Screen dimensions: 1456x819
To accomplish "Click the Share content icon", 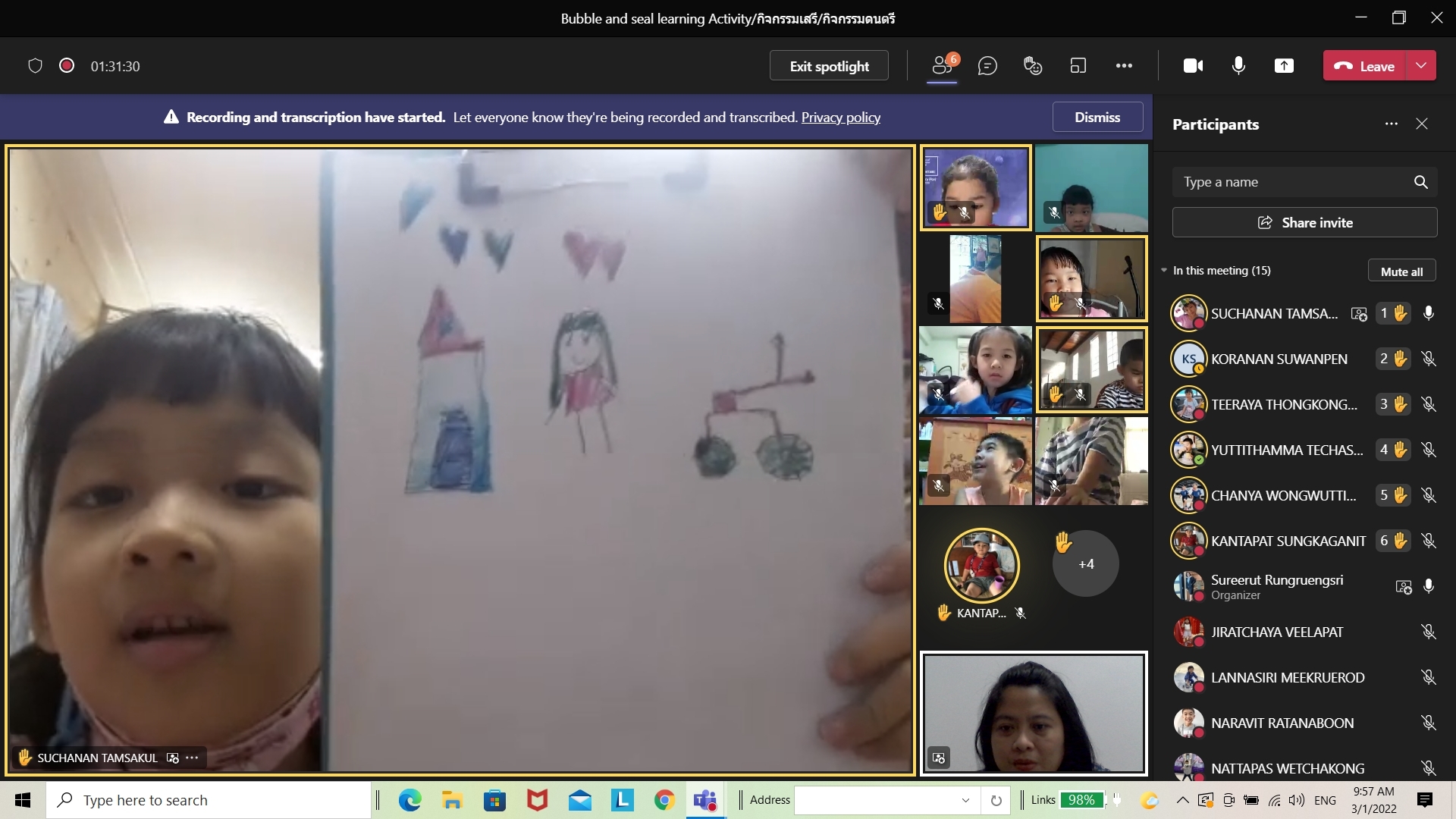I will (x=1284, y=66).
